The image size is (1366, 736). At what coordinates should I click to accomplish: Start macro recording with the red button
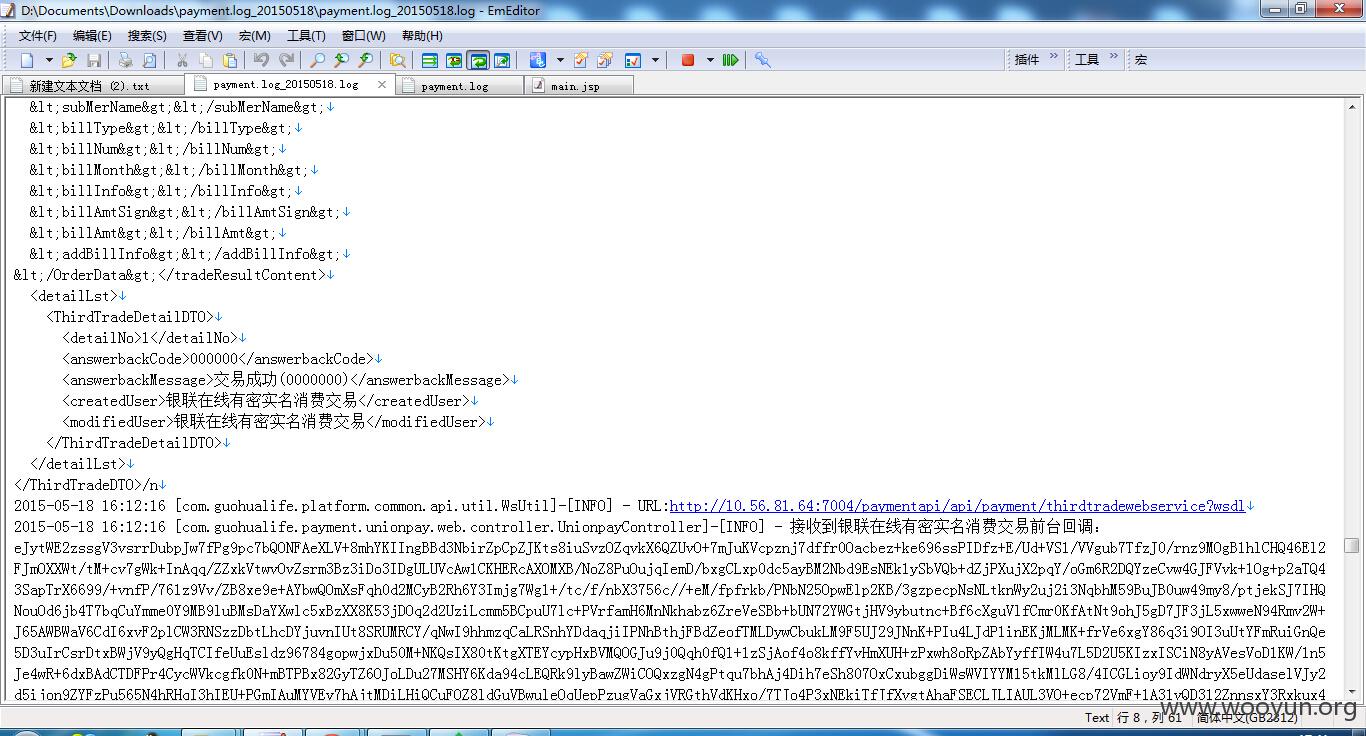(x=688, y=60)
